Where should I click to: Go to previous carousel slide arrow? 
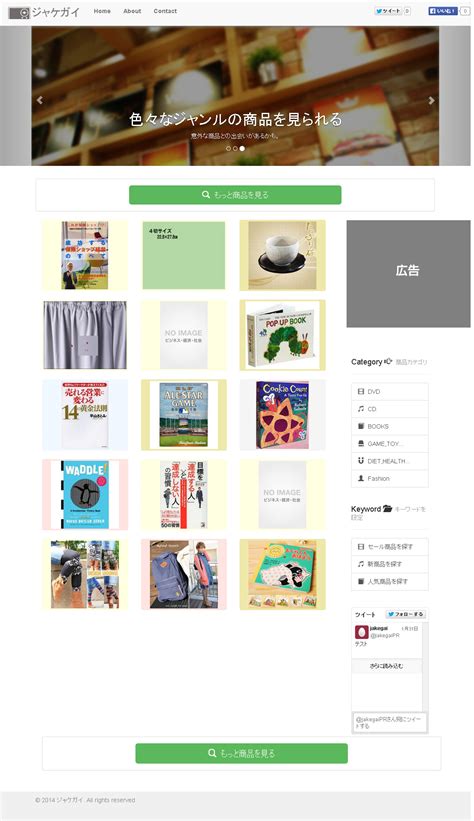tap(40, 99)
